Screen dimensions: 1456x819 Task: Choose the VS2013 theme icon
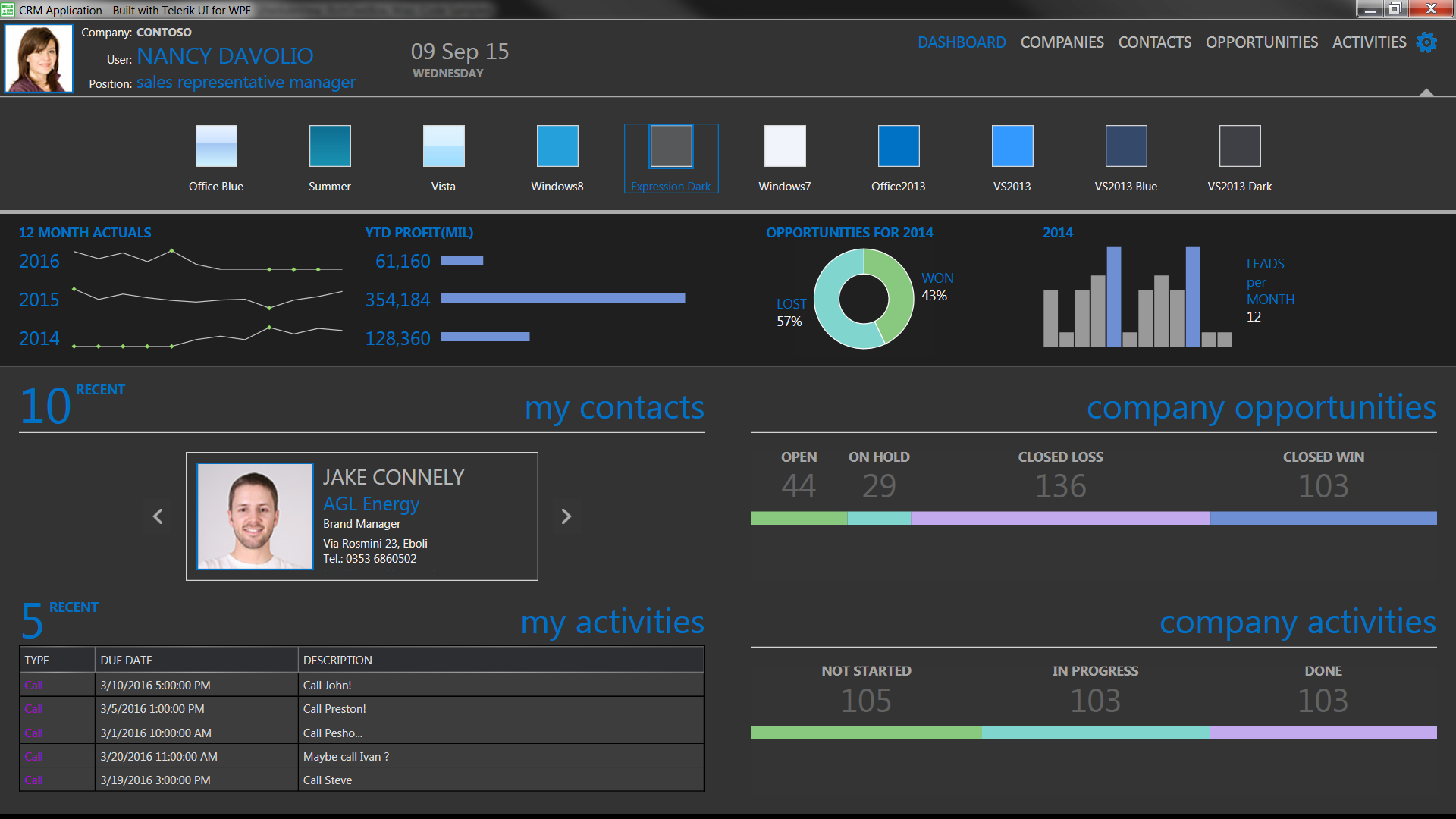click(x=1012, y=146)
